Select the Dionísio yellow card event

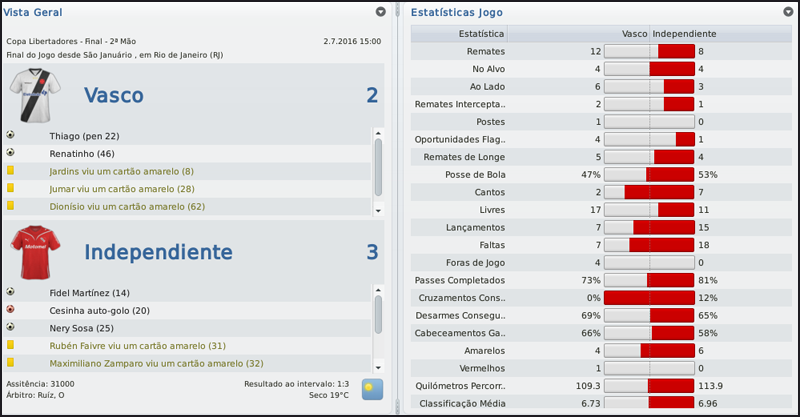[126, 207]
